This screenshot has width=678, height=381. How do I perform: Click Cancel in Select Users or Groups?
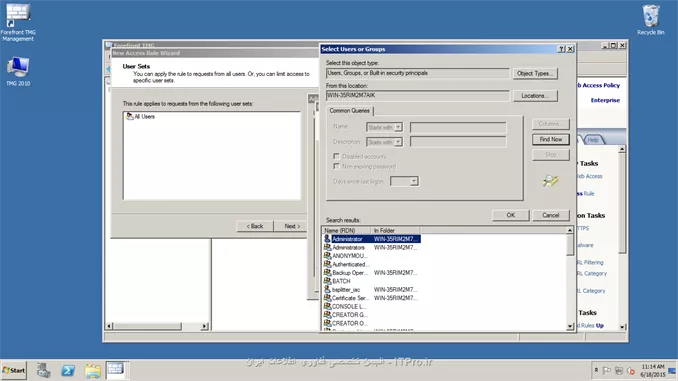(550, 215)
